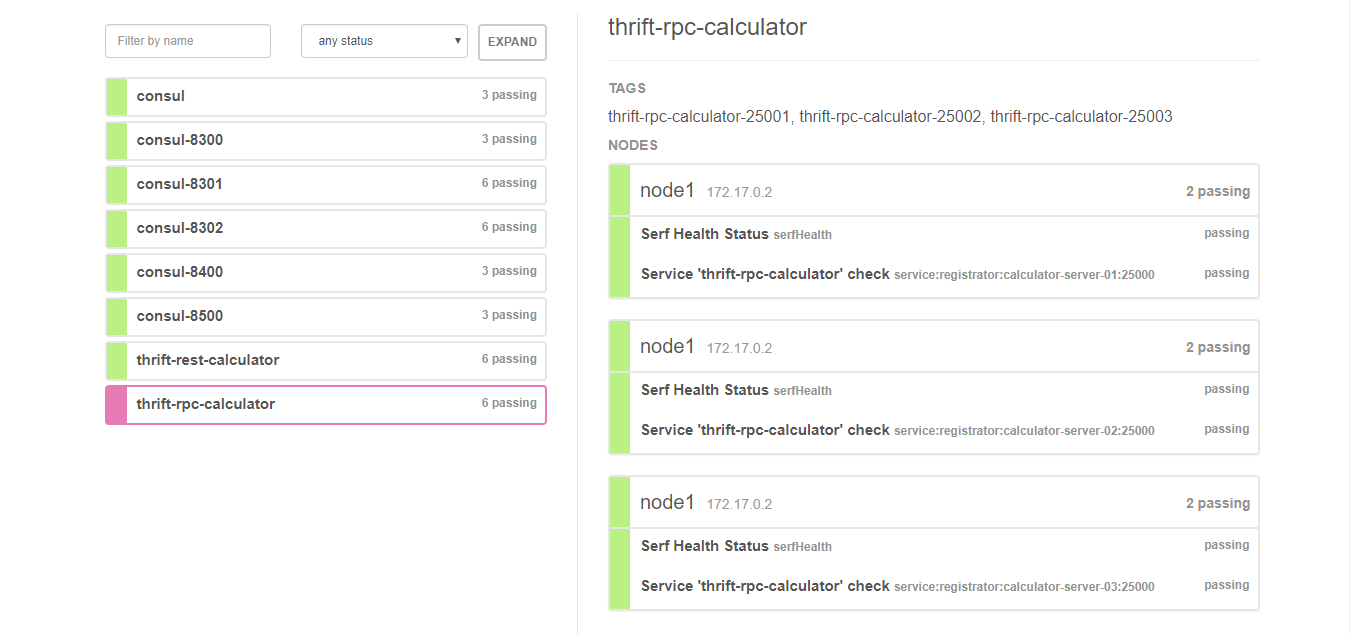Open the consul-8301 service entry
Image resolution: width=1350 pixels, height=635 pixels.
click(x=326, y=184)
